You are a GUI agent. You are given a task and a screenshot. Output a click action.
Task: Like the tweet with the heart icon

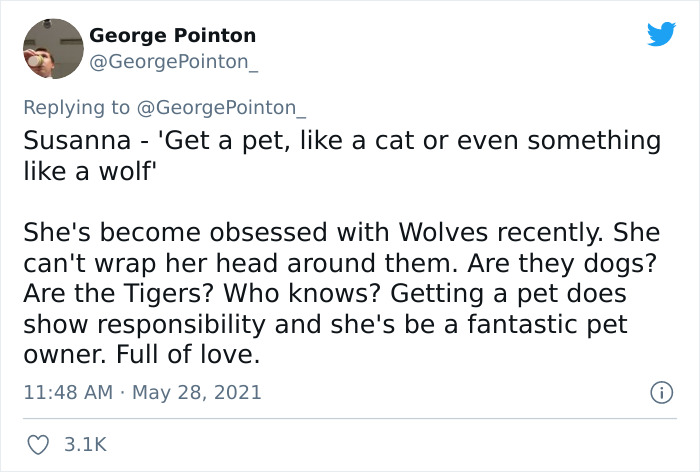pyautogui.click(x=39, y=443)
